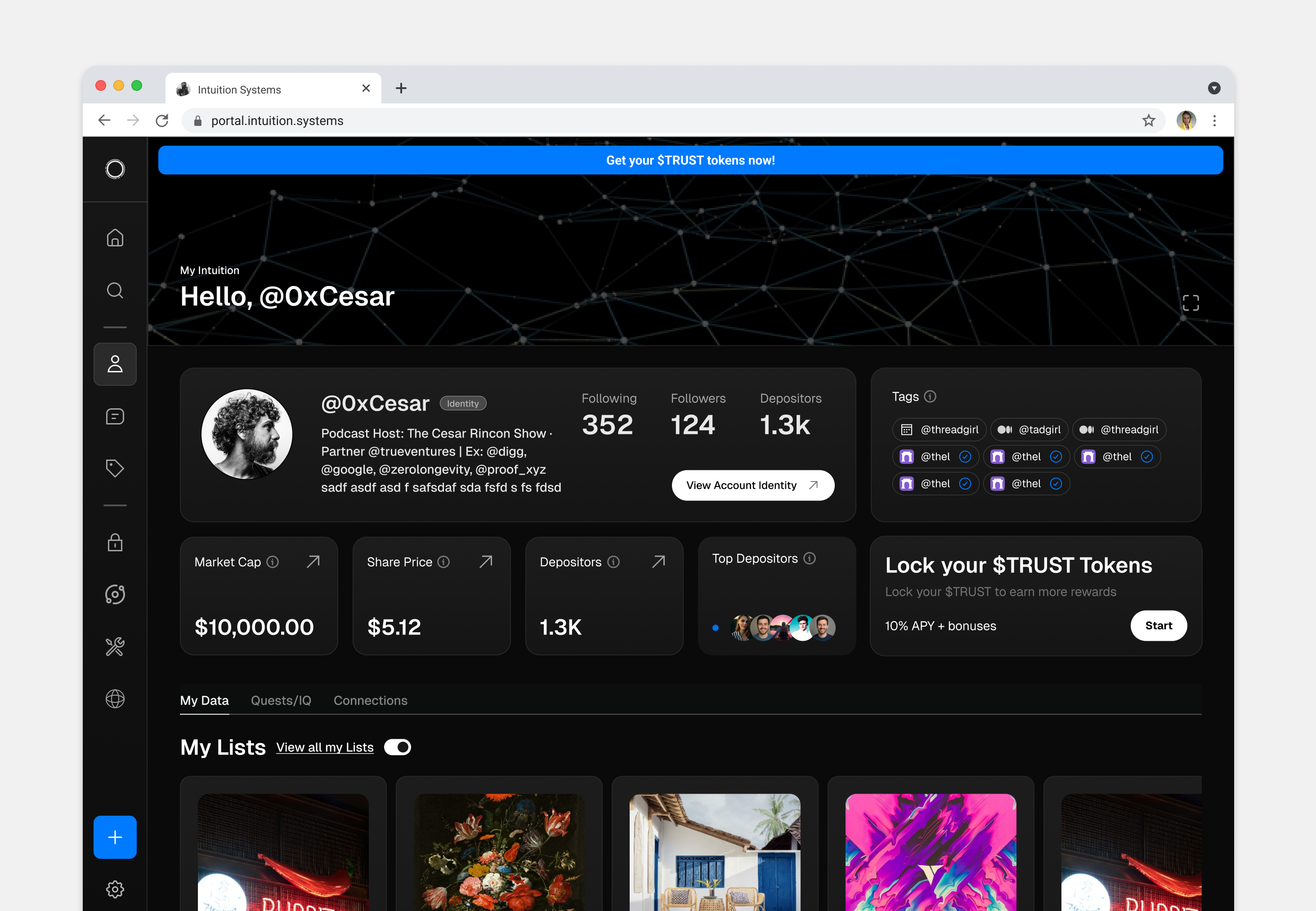Click the padlock icon in sidebar
Image resolution: width=1316 pixels, height=911 pixels.
click(x=115, y=542)
